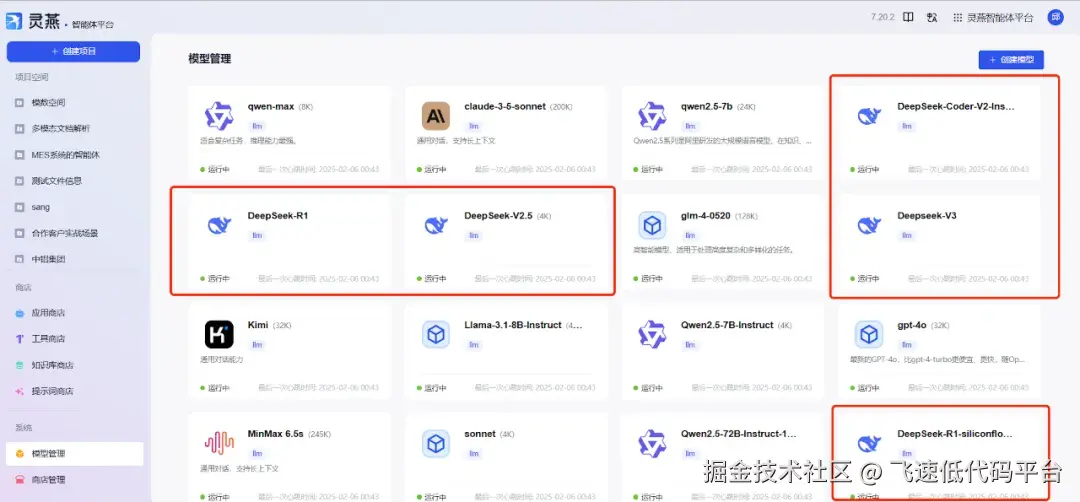Screen dimensions: 1080x502
Task: Open the DeepSeek-R1 model name
Action: [278, 216]
